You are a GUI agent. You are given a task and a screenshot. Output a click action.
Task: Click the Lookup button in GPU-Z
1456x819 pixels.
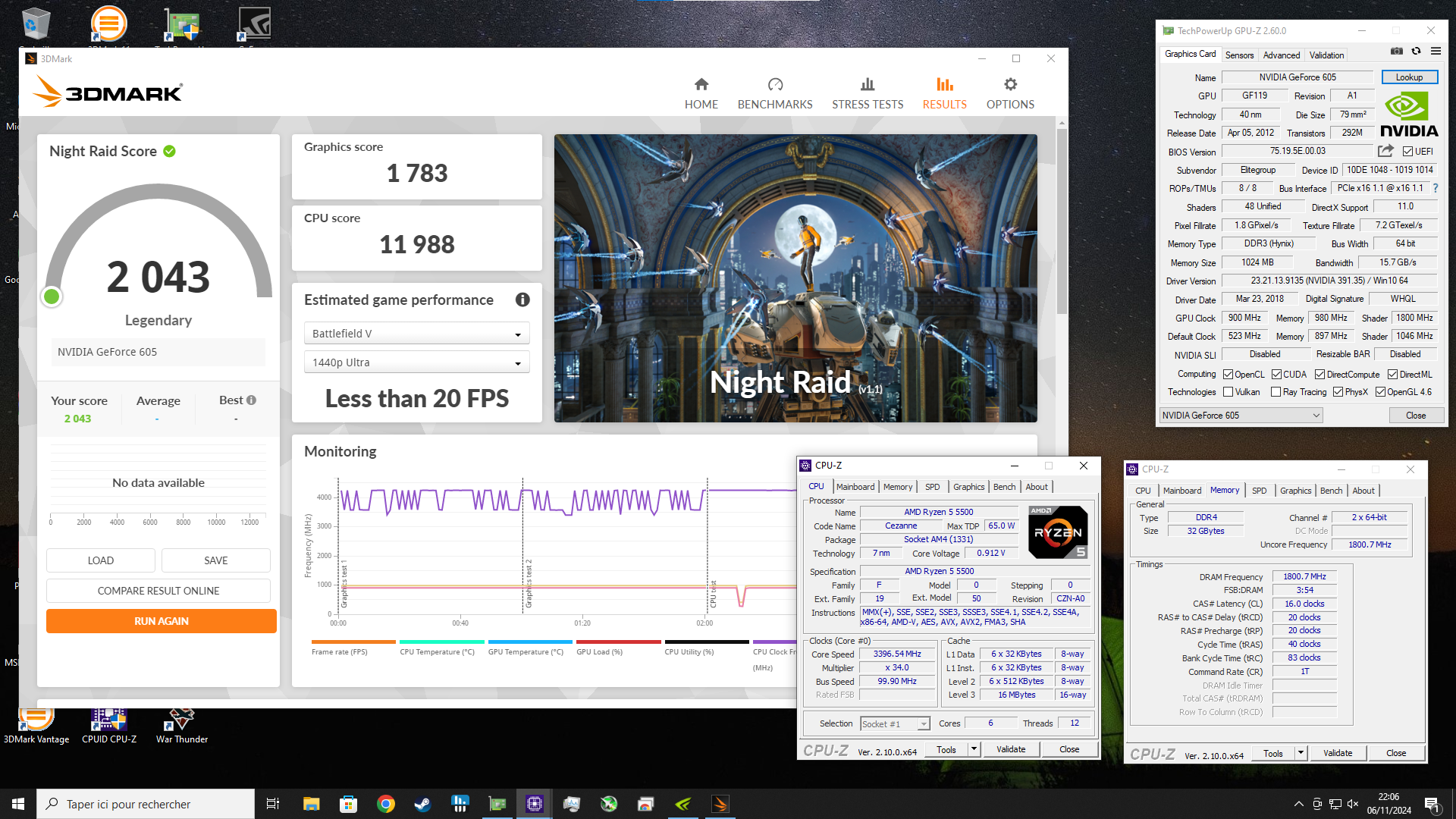pos(1409,77)
